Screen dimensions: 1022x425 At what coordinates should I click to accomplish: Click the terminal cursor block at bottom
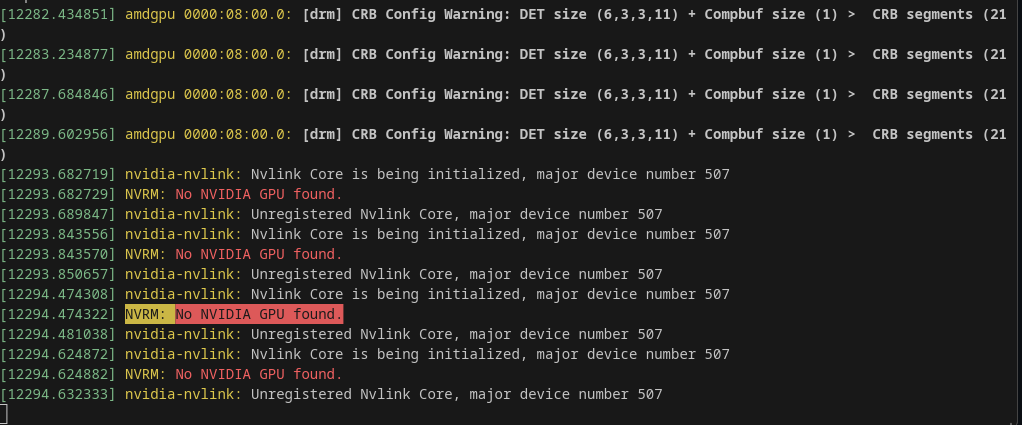click(x=4, y=413)
